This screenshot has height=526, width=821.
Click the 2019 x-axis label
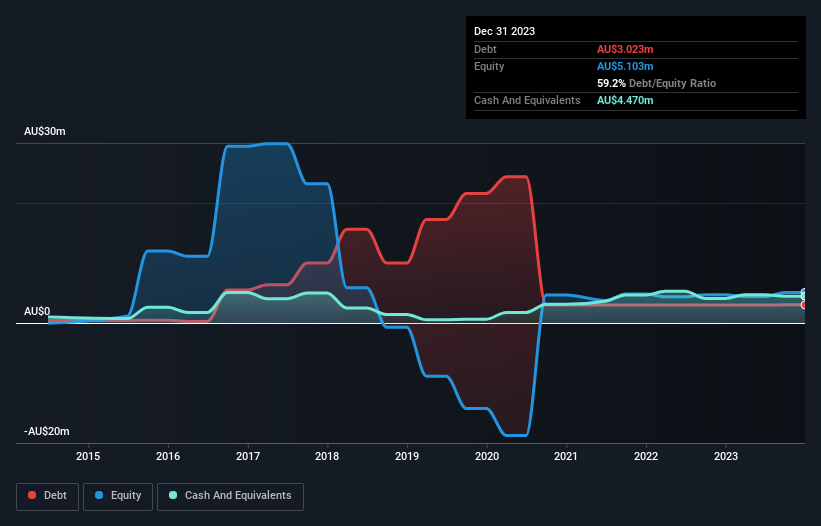(x=407, y=456)
